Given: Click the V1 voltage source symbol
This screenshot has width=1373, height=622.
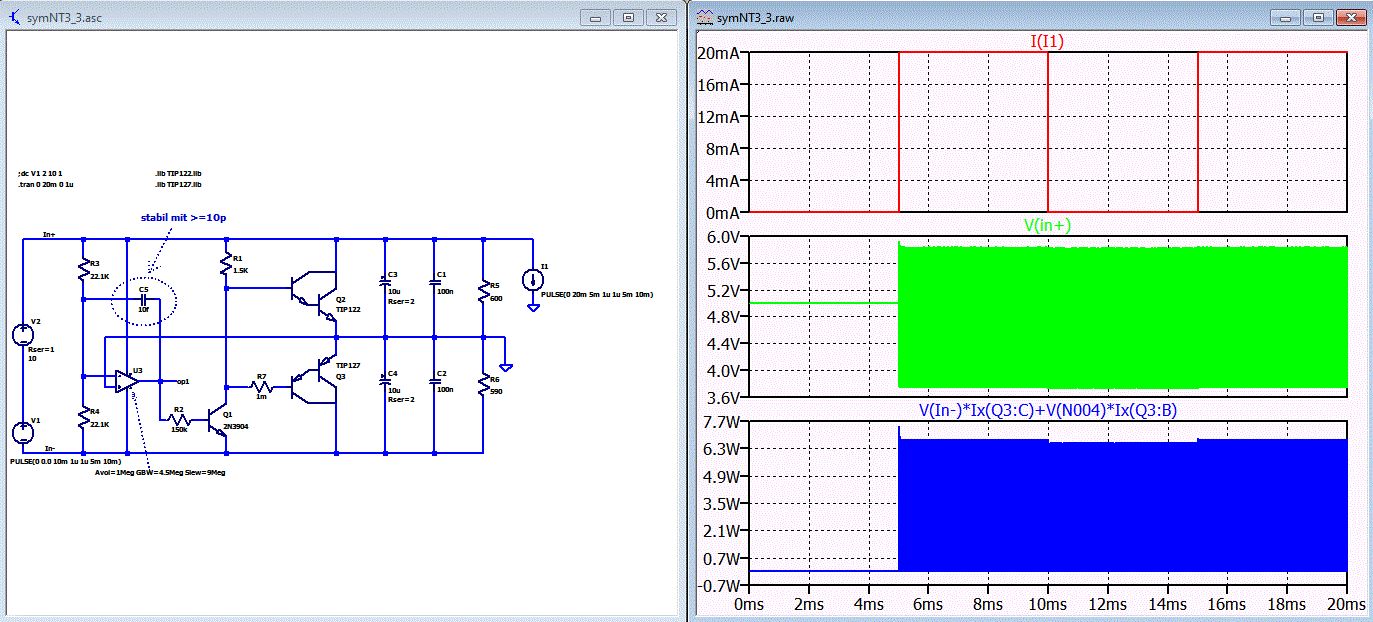Looking at the screenshot, I should pyautogui.click(x=22, y=432).
